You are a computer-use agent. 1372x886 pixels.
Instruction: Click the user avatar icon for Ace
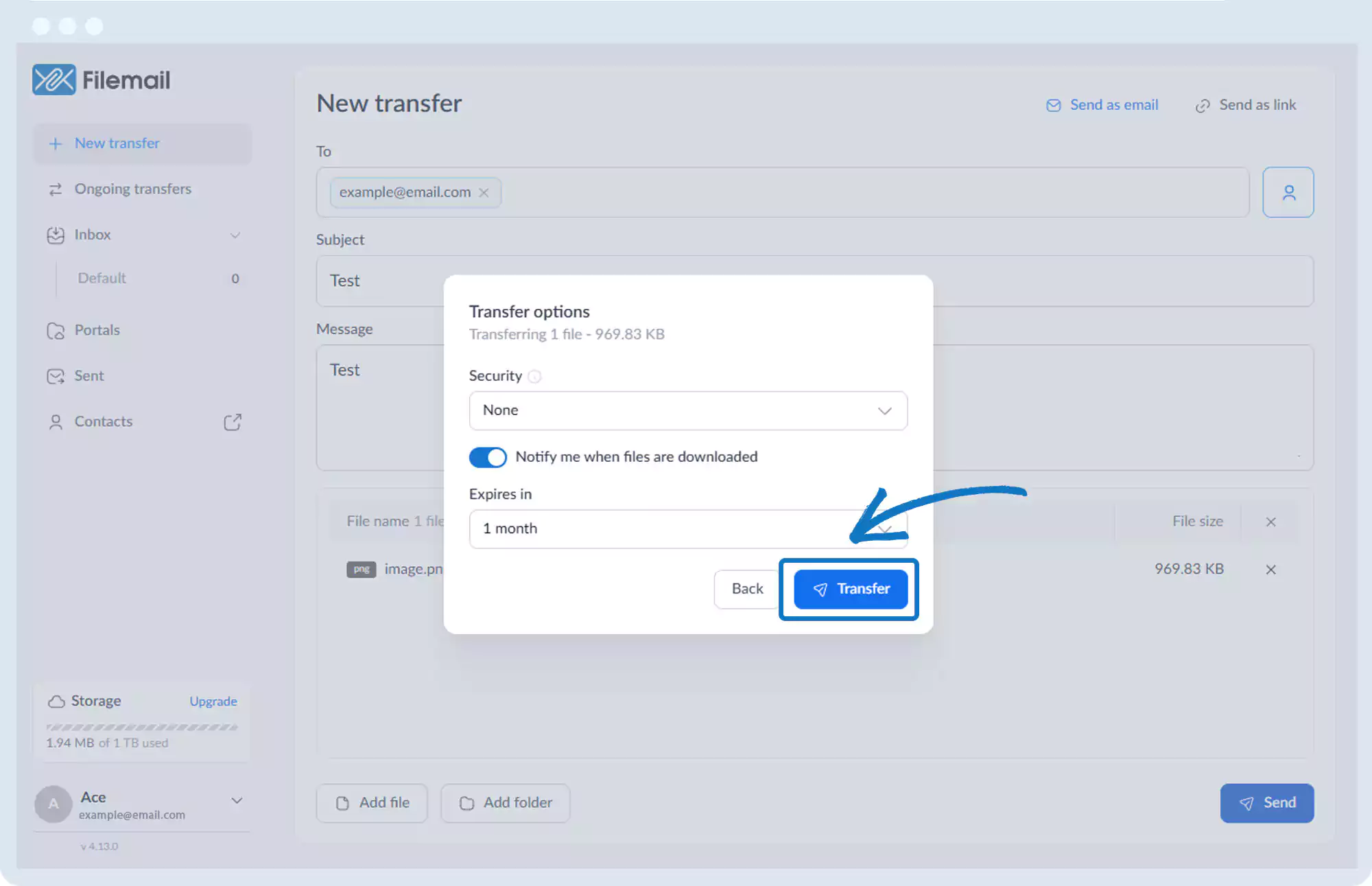53,804
